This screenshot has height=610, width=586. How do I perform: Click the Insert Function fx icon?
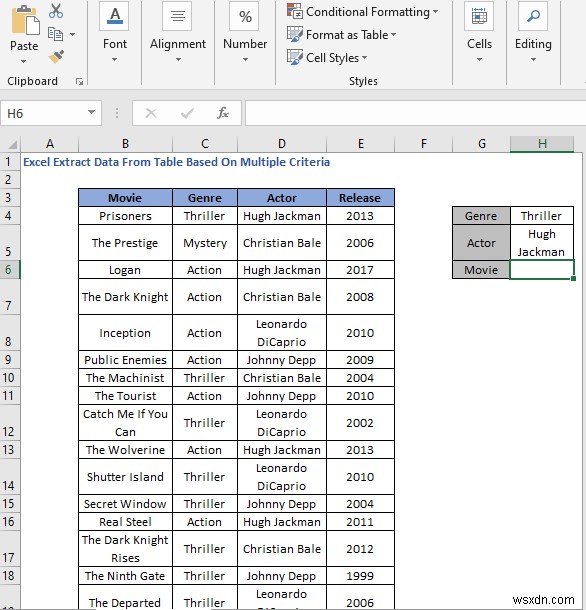[x=223, y=113]
